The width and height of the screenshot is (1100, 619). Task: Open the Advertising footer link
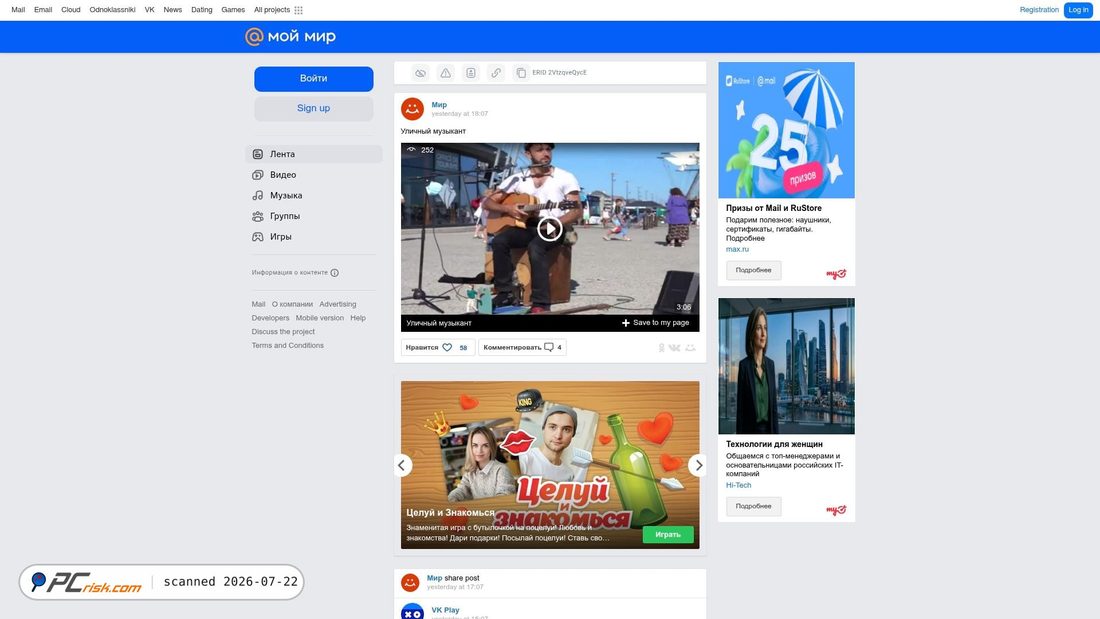pyautogui.click(x=337, y=305)
